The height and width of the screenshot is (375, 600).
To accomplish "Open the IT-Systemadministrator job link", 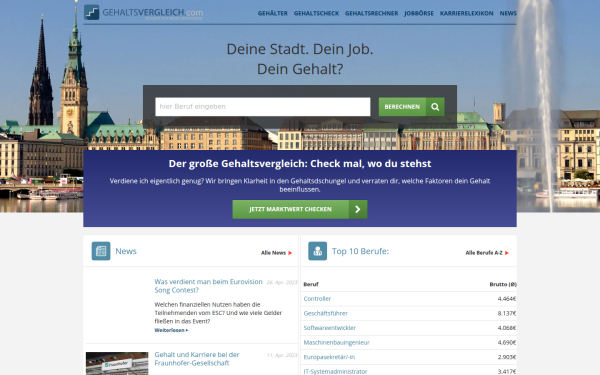I will tap(335, 372).
